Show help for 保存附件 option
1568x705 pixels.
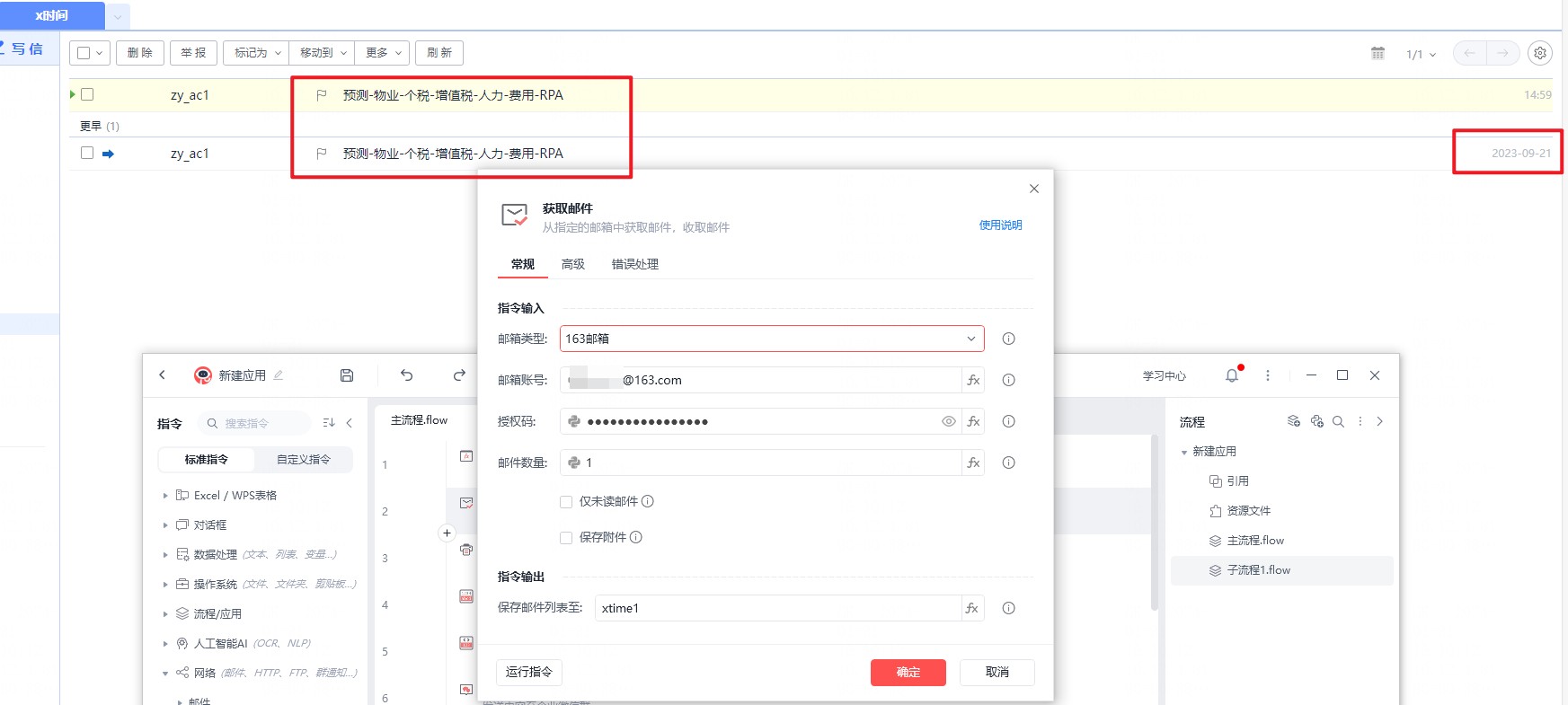tap(636, 537)
